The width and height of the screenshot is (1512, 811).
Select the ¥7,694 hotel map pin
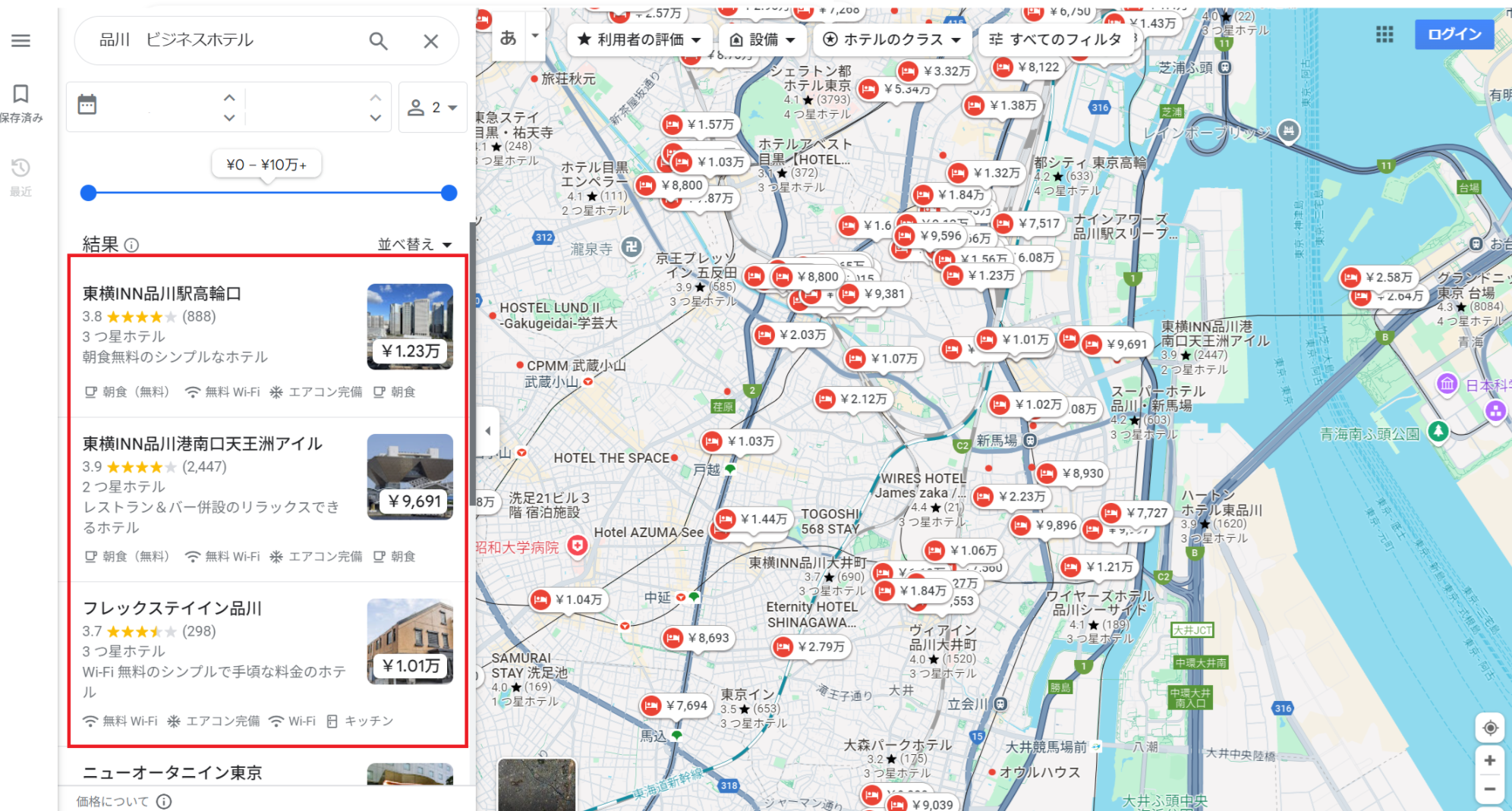coord(676,706)
